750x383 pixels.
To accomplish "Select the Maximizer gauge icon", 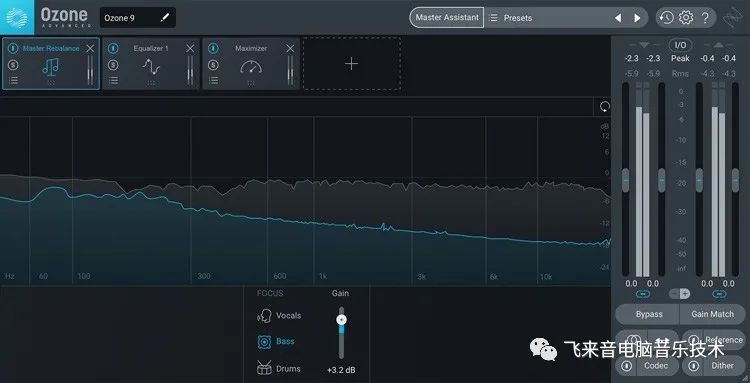I will point(251,67).
